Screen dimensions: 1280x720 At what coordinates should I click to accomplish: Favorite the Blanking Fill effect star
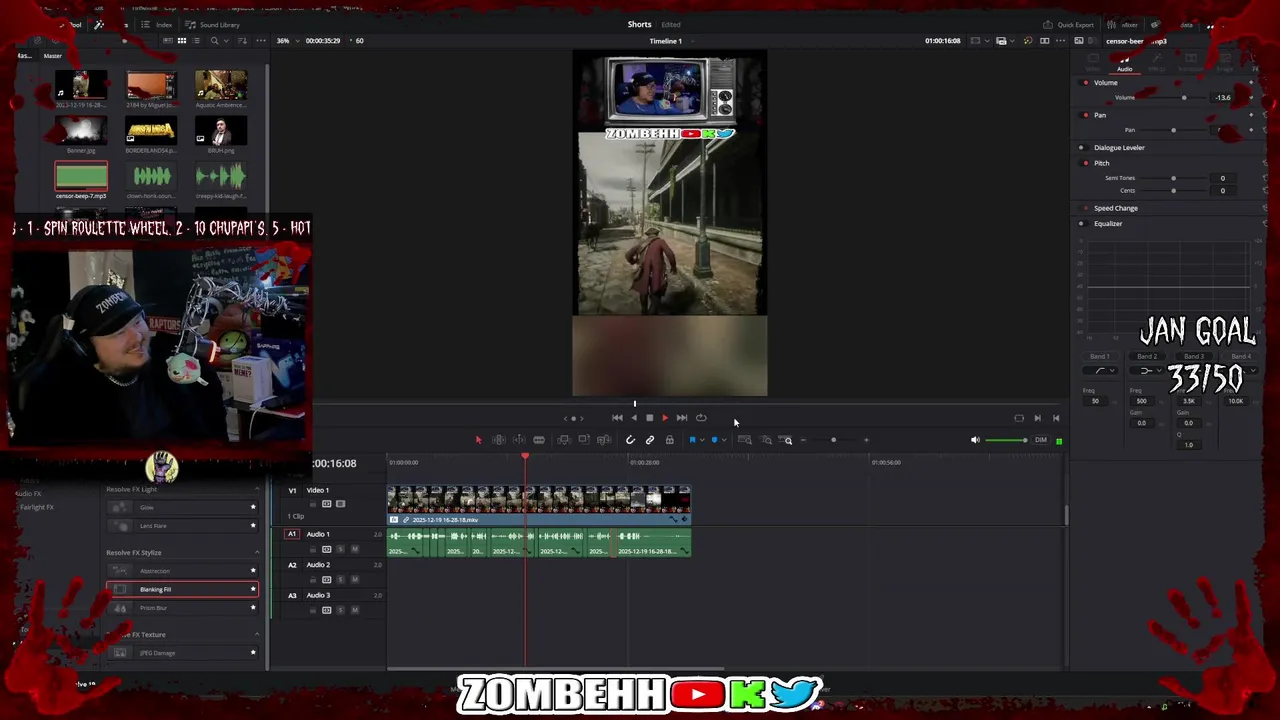point(252,590)
